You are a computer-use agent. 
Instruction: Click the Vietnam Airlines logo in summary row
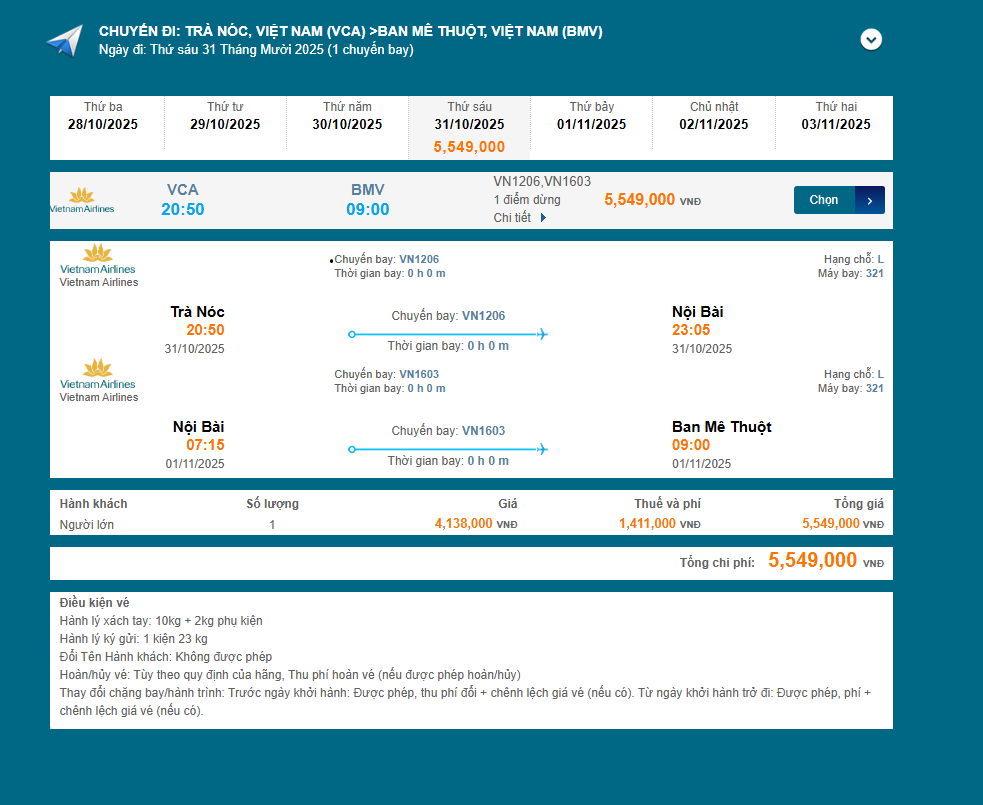pyautogui.click(x=82, y=200)
